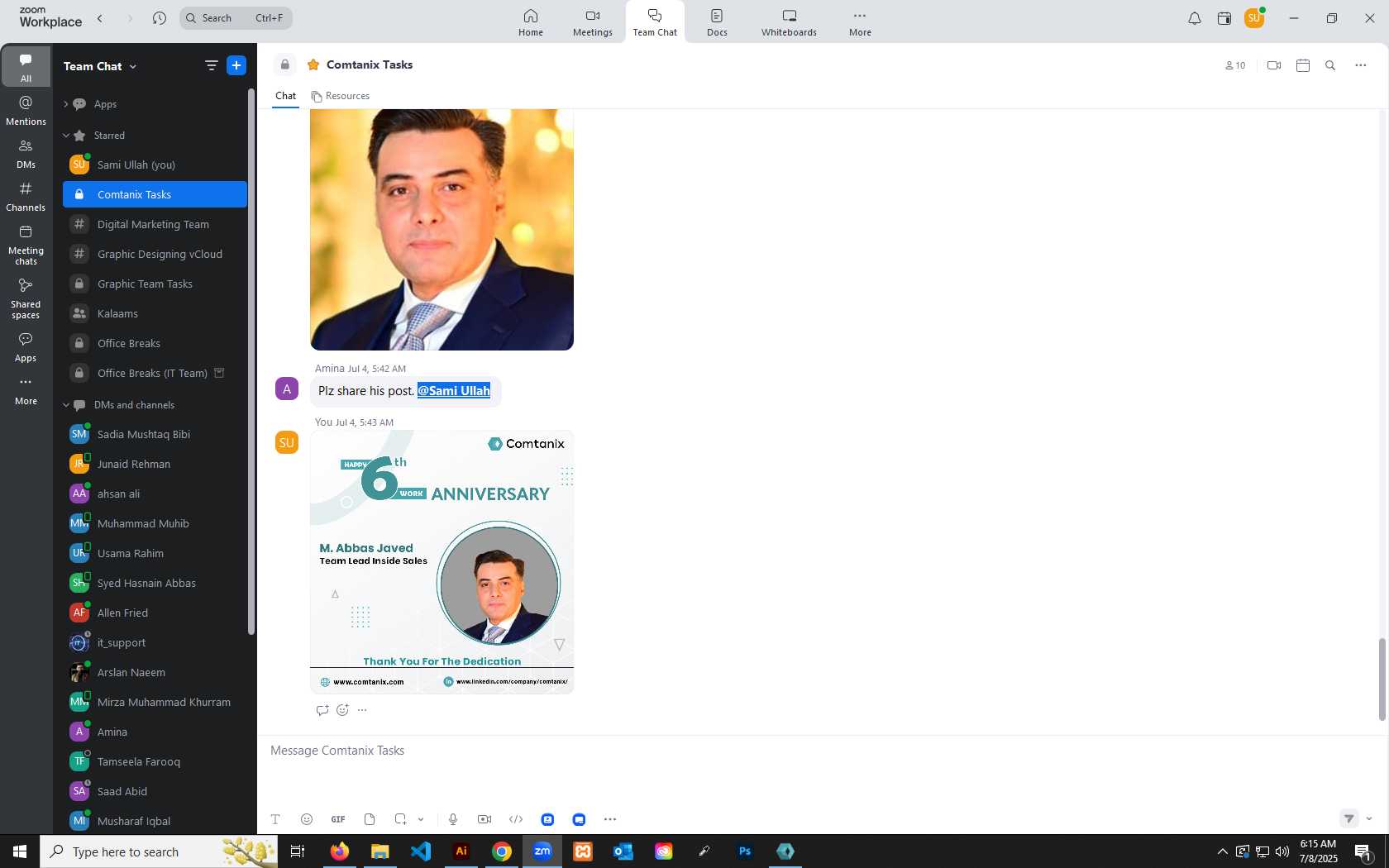This screenshot has width=1389, height=868.
Task: Add emoji reaction to anniversary message
Action: click(342, 710)
